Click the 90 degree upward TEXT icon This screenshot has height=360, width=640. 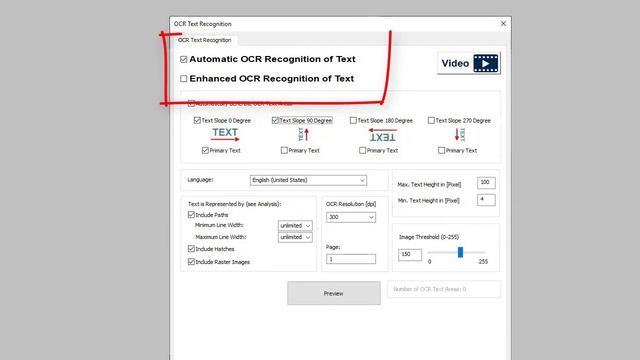pyautogui.click(x=303, y=134)
